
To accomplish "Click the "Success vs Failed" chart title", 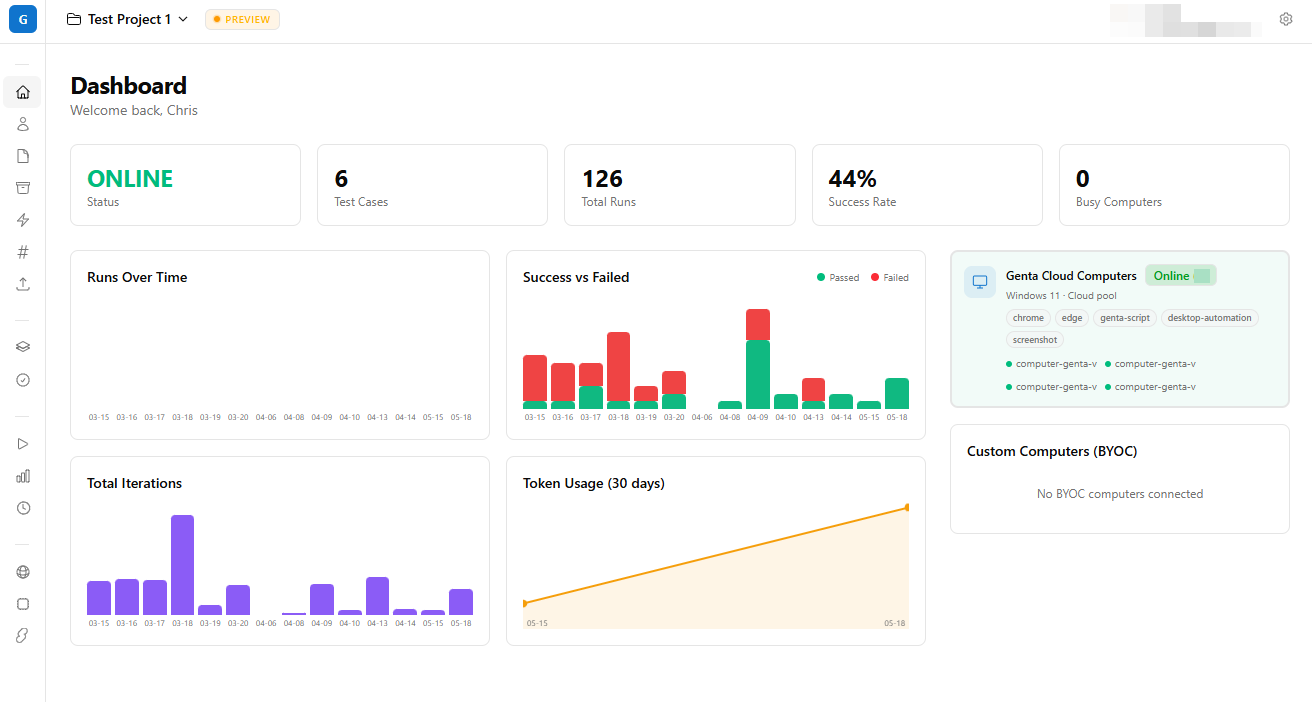I will 576,277.
